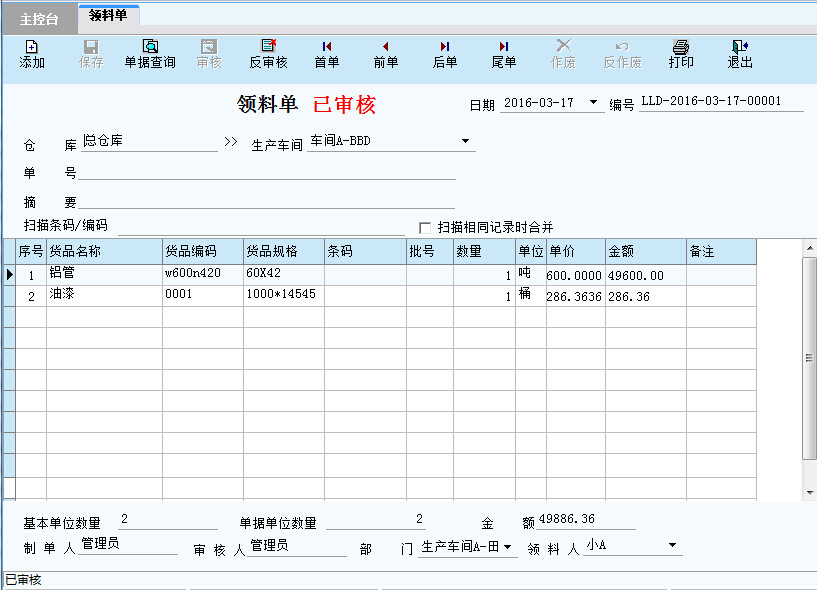Click the 审核人 field showing 管理员
The image size is (817, 590).
[x=297, y=546]
